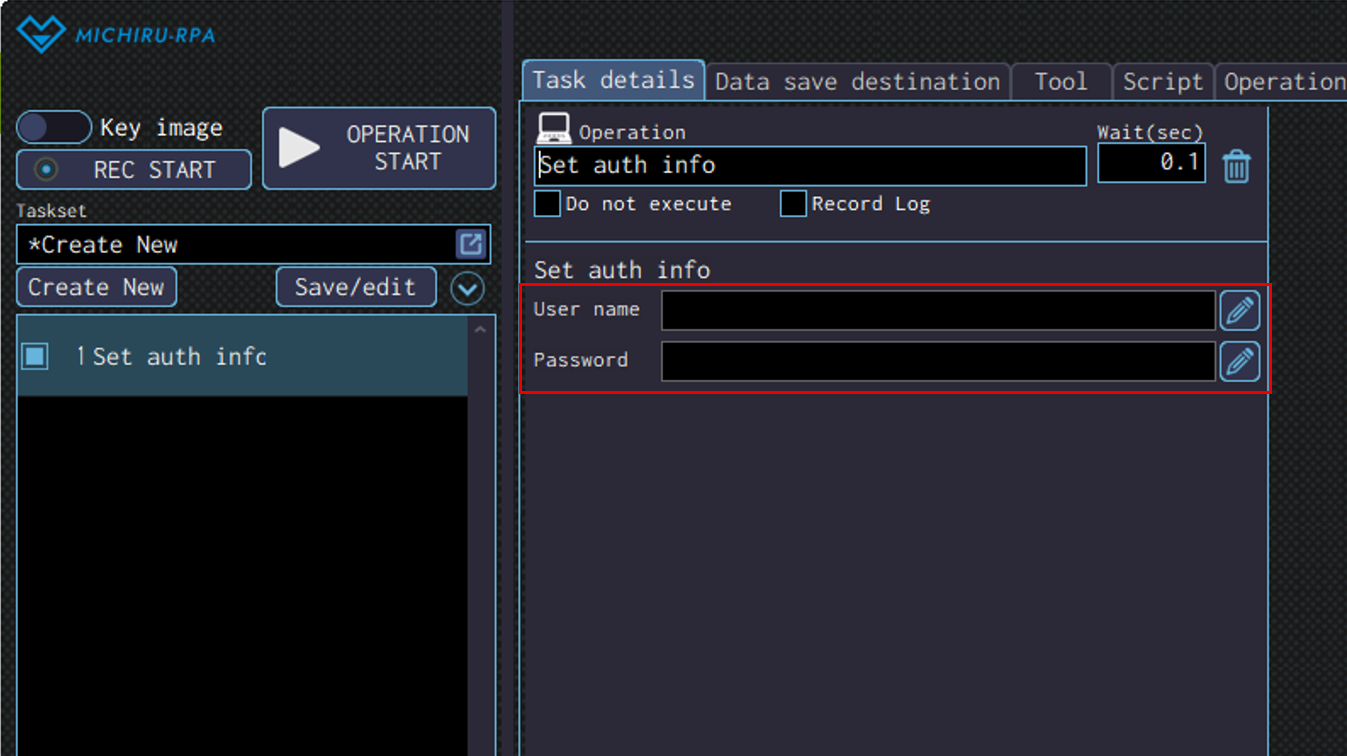Click the Save/edit button
Viewport: 1347px width, 756px height.
(355, 287)
